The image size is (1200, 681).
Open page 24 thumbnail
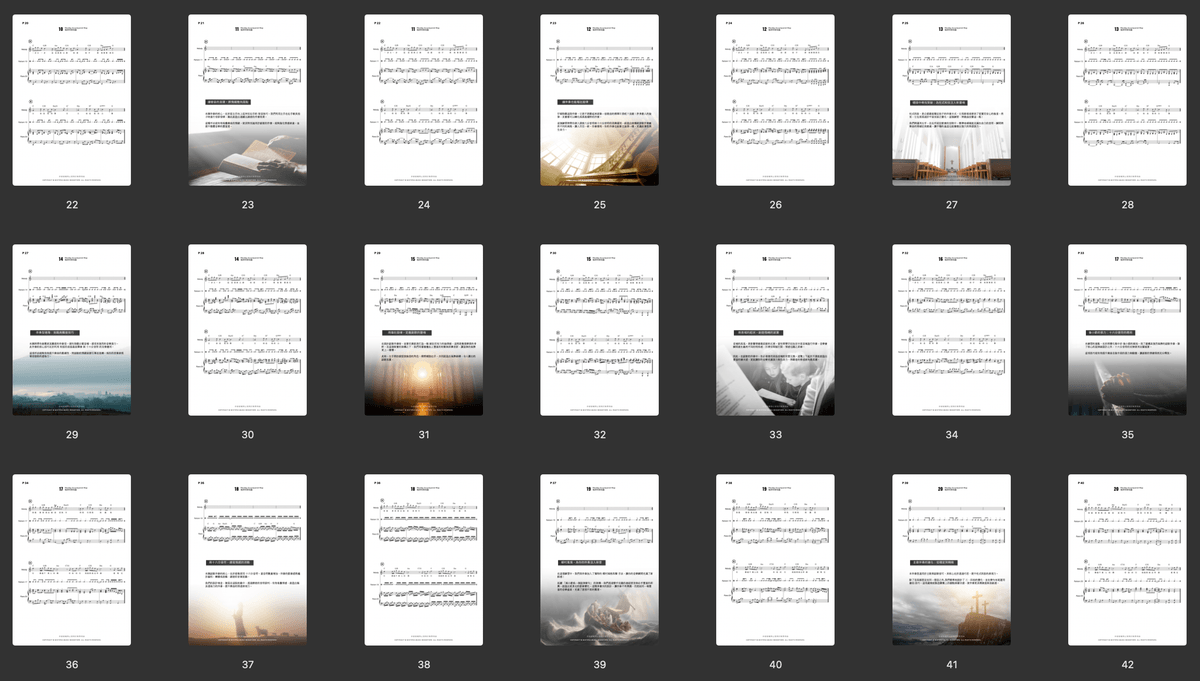424,100
